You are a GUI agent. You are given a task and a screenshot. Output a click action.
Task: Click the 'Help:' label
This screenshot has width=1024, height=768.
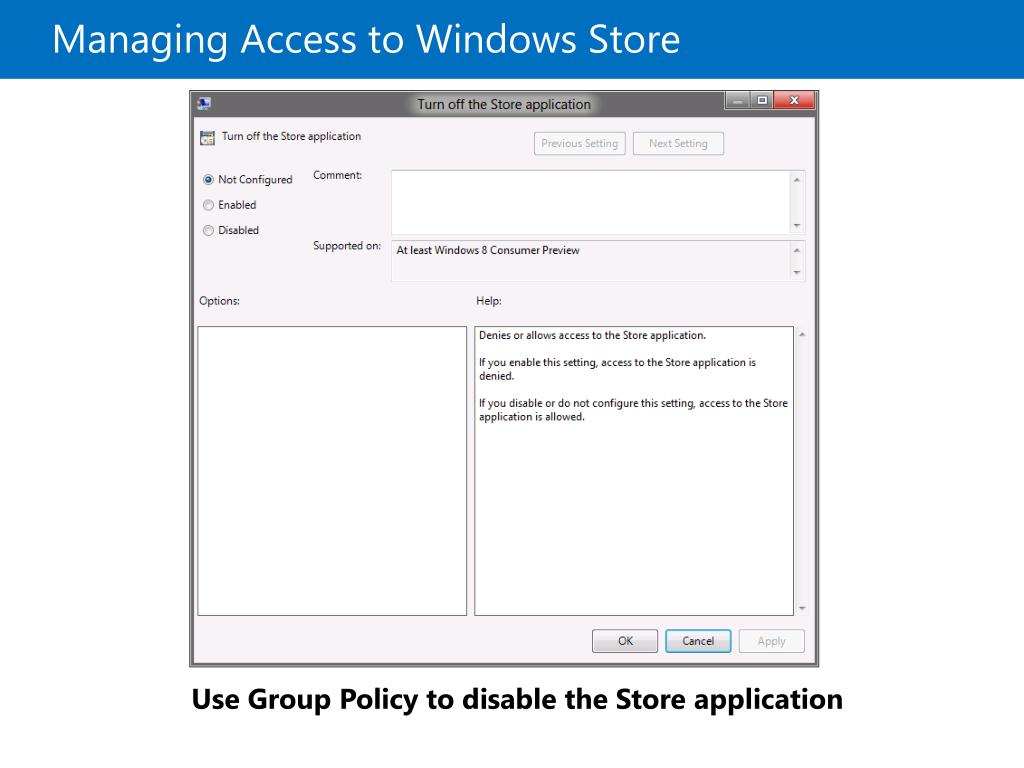point(488,301)
